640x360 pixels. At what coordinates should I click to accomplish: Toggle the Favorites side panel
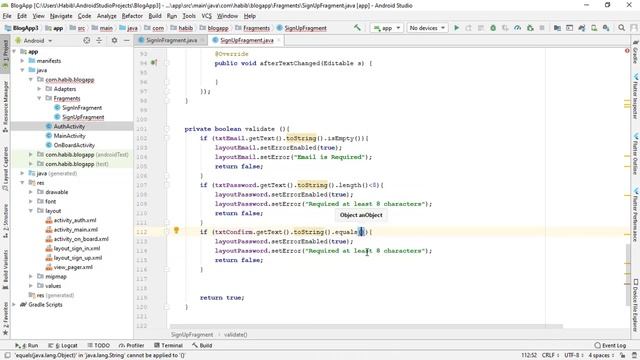click(5, 319)
